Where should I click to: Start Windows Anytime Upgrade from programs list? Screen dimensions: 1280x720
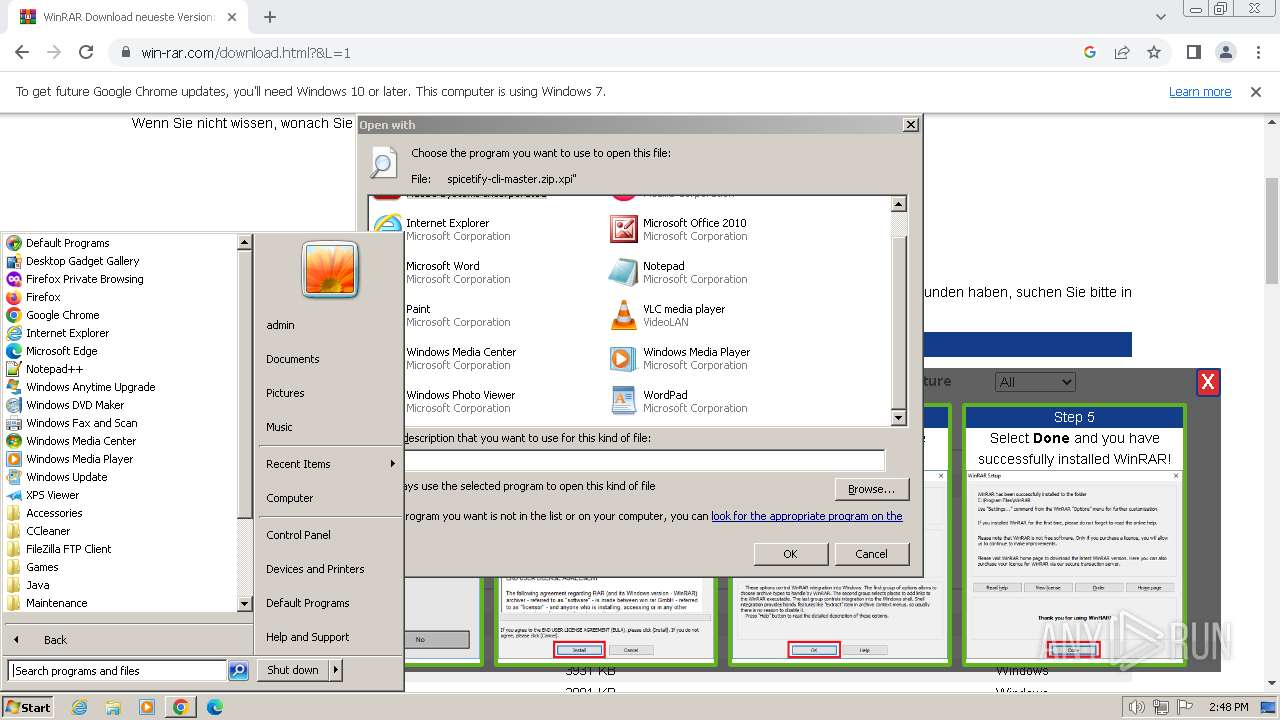point(91,387)
